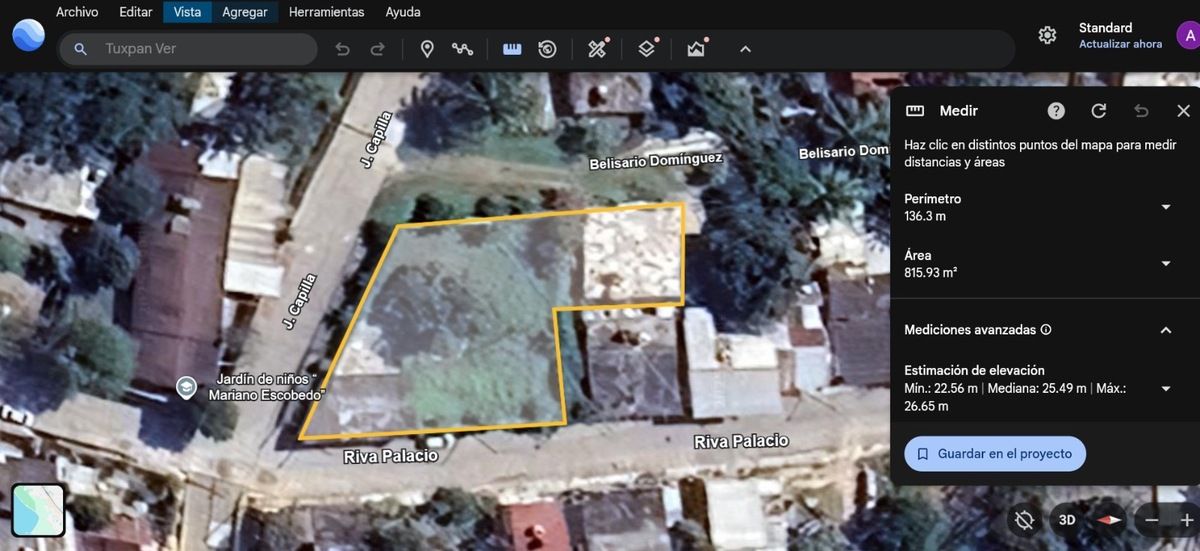Image resolution: width=1200 pixels, height=551 pixels.
Task: Toggle the 3D view button
Action: (1067, 520)
